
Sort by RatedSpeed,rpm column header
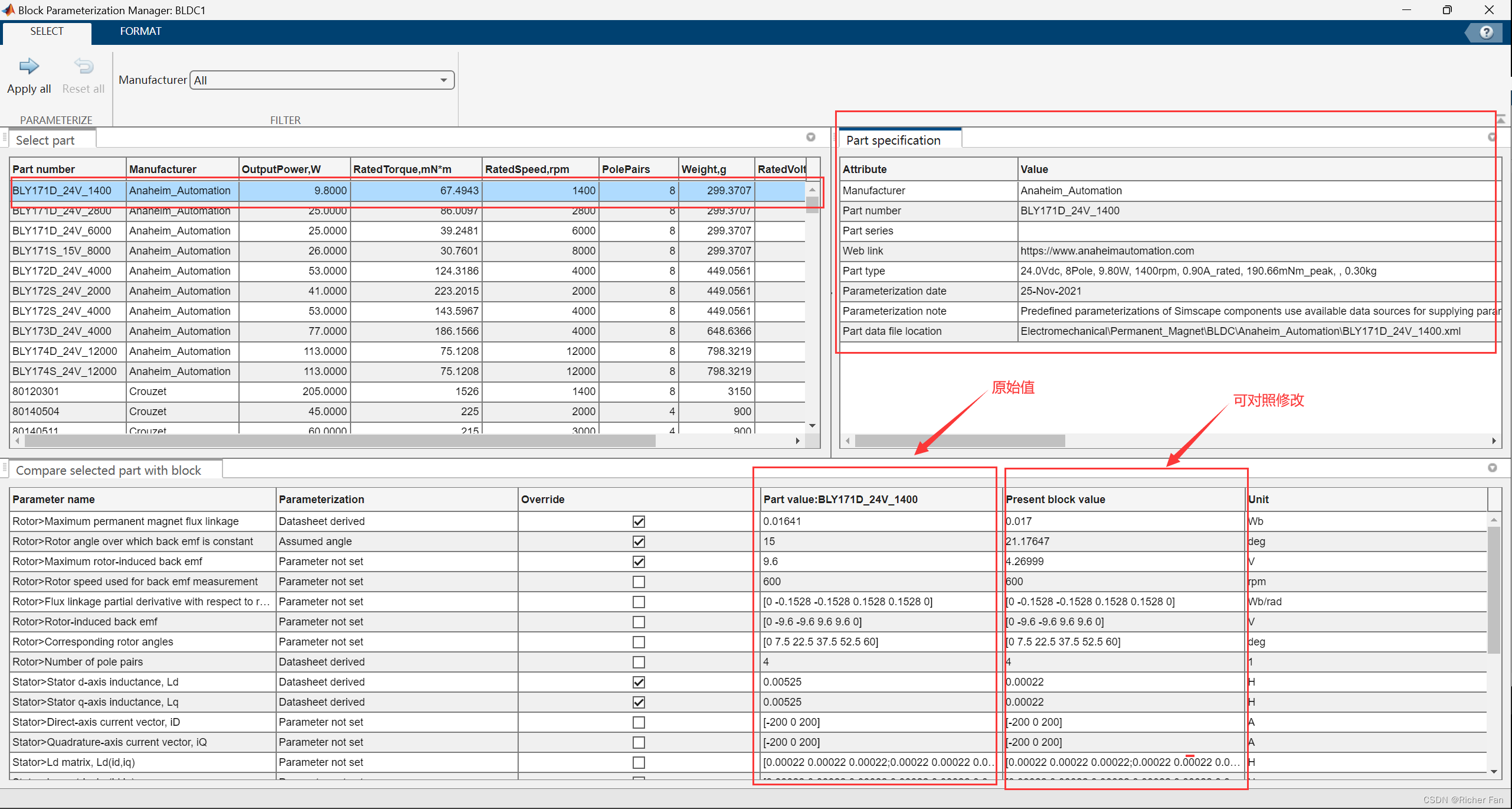click(x=526, y=169)
